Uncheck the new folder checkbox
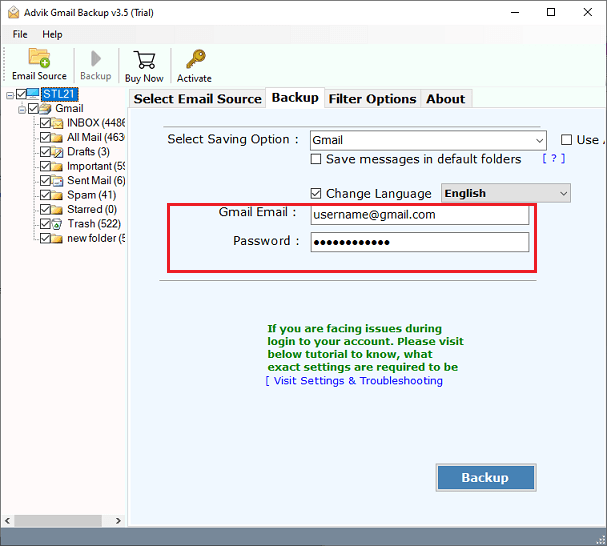Screen dimensions: 607x546 pyautogui.click(x=45, y=238)
